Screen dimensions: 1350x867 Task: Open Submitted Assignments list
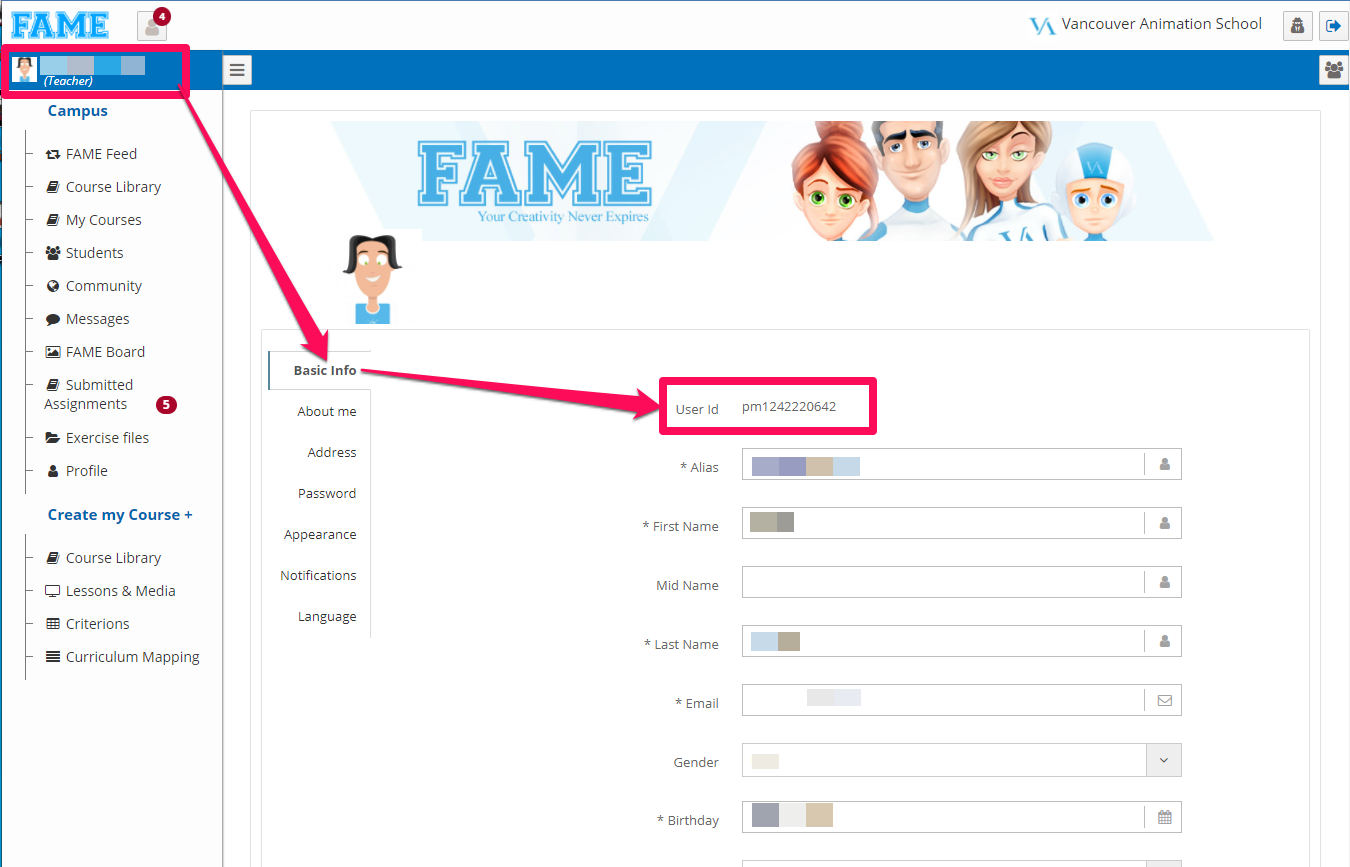(89, 394)
